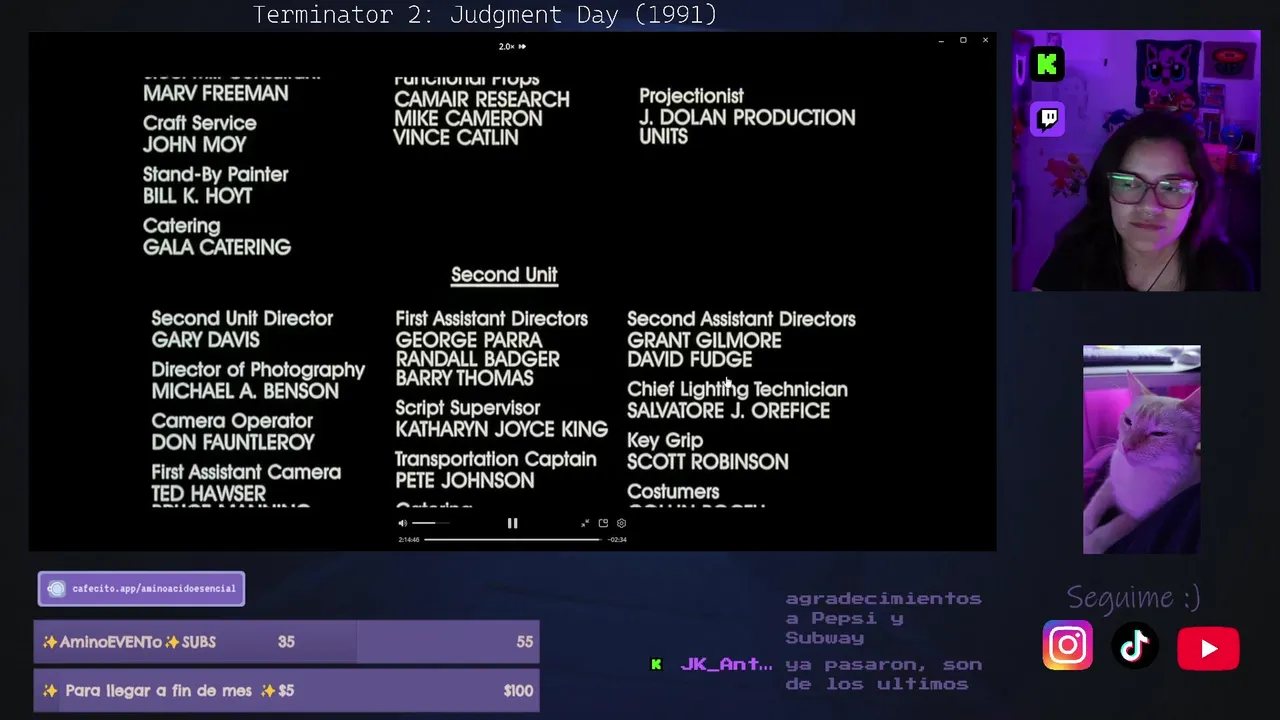The height and width of the screenshot is (720, 1280).
Task: Click the AminoEVENTo SUBS goal bar
Action: click(286, 642)
